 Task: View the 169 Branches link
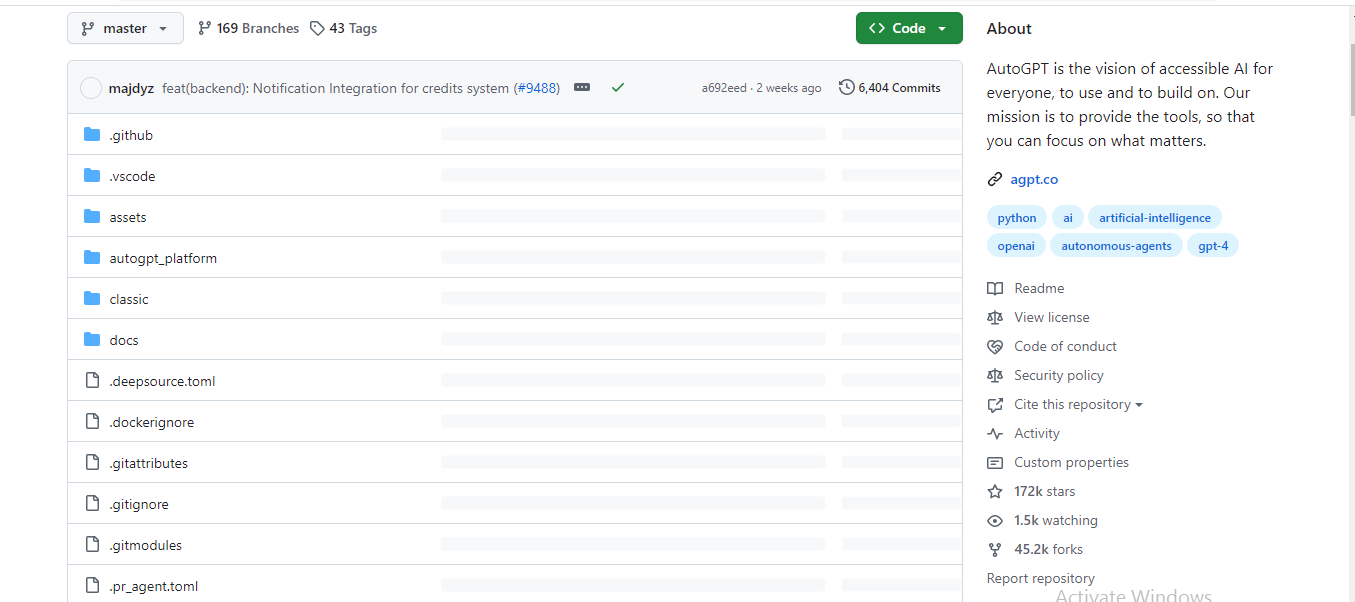coord(249,28)
